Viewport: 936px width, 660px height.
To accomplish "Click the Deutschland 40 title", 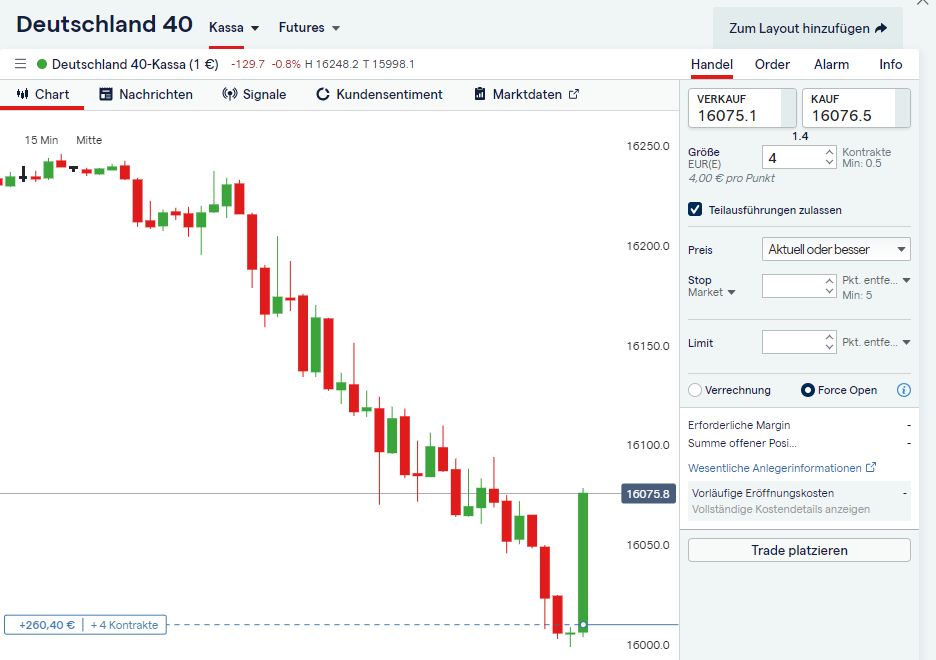I will 104,24.
